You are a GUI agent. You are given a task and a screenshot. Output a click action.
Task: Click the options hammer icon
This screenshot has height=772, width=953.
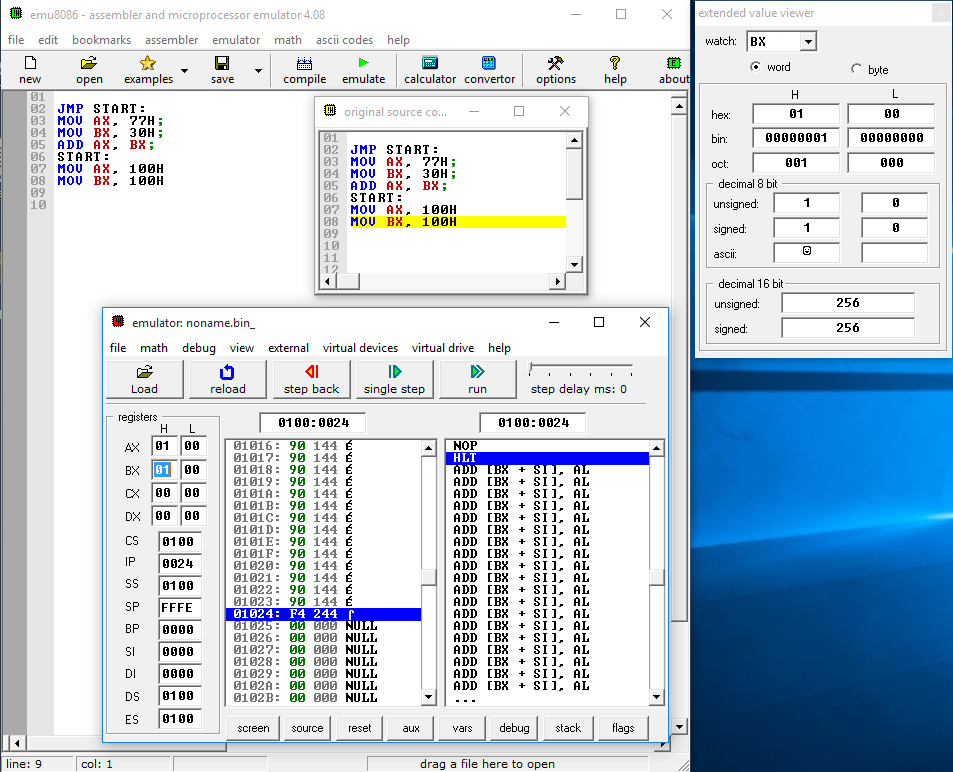tap(556, 63)
